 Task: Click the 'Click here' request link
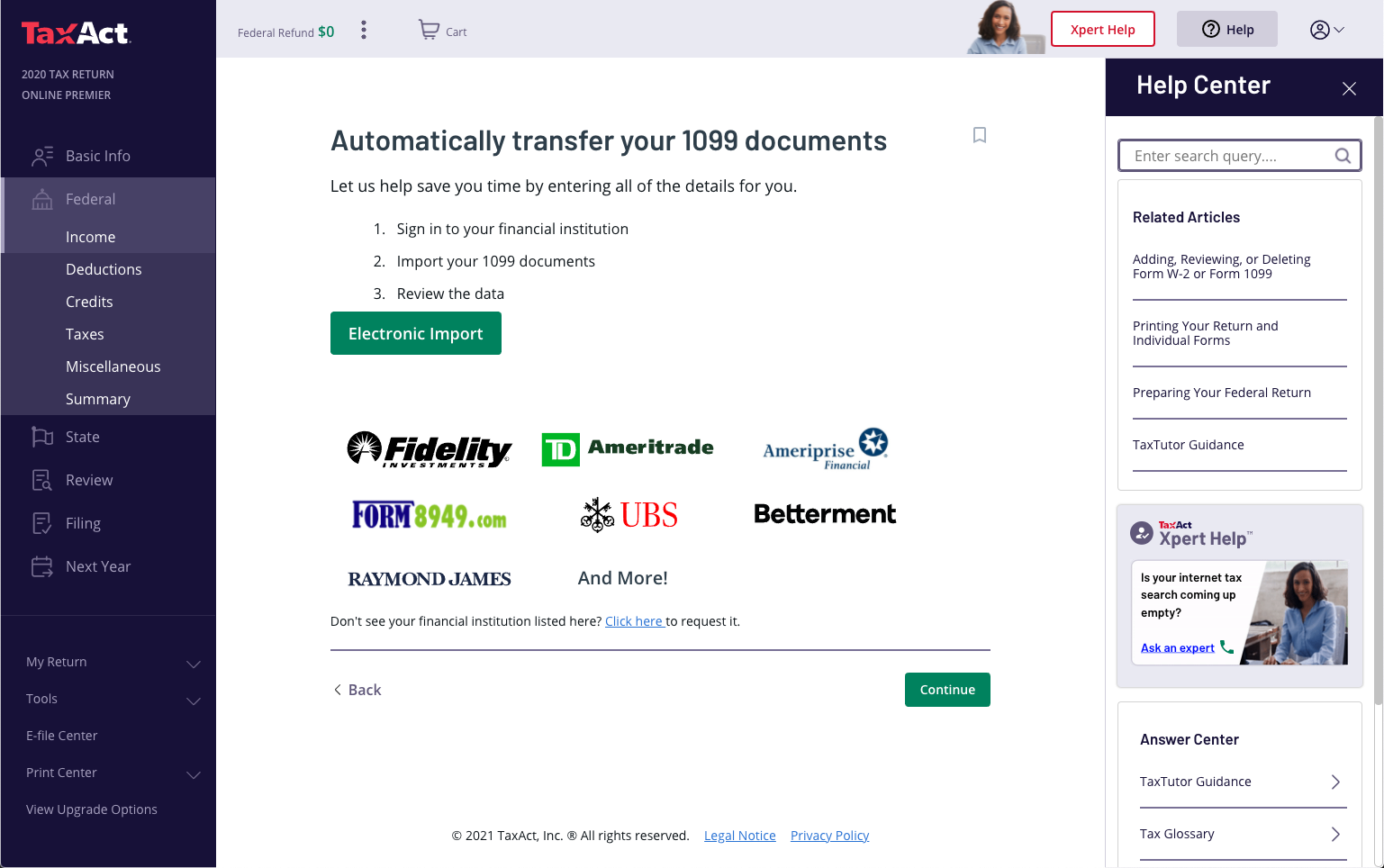634,621
